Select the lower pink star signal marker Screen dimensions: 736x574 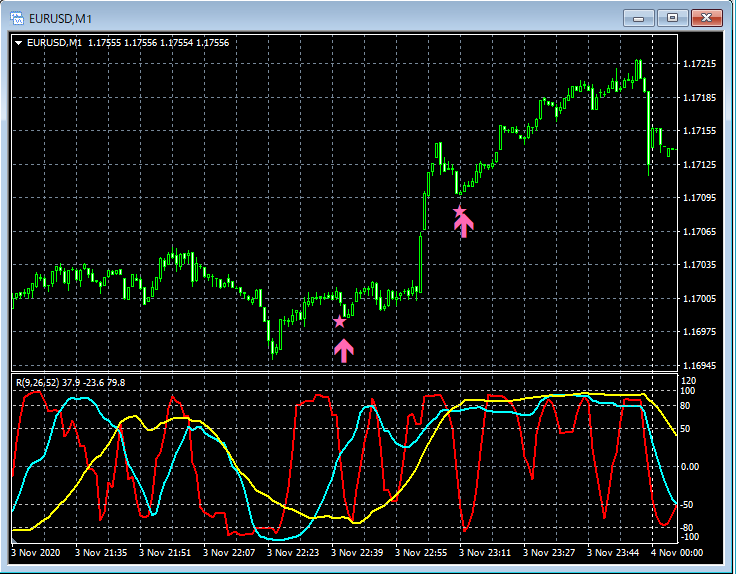coord(339,321)
